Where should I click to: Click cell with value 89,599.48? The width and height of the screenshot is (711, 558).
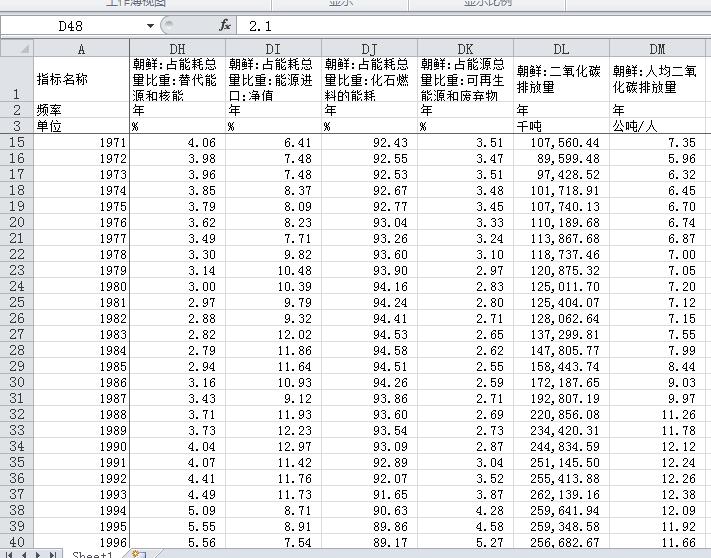(561, 158)
